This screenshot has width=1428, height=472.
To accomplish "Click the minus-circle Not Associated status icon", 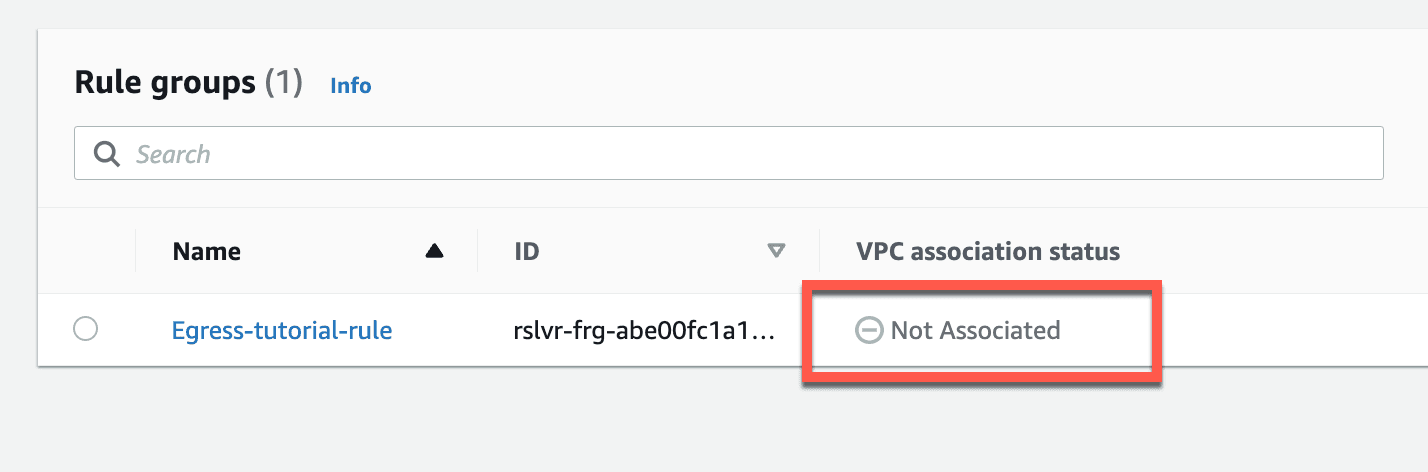I will coord(869,330).
